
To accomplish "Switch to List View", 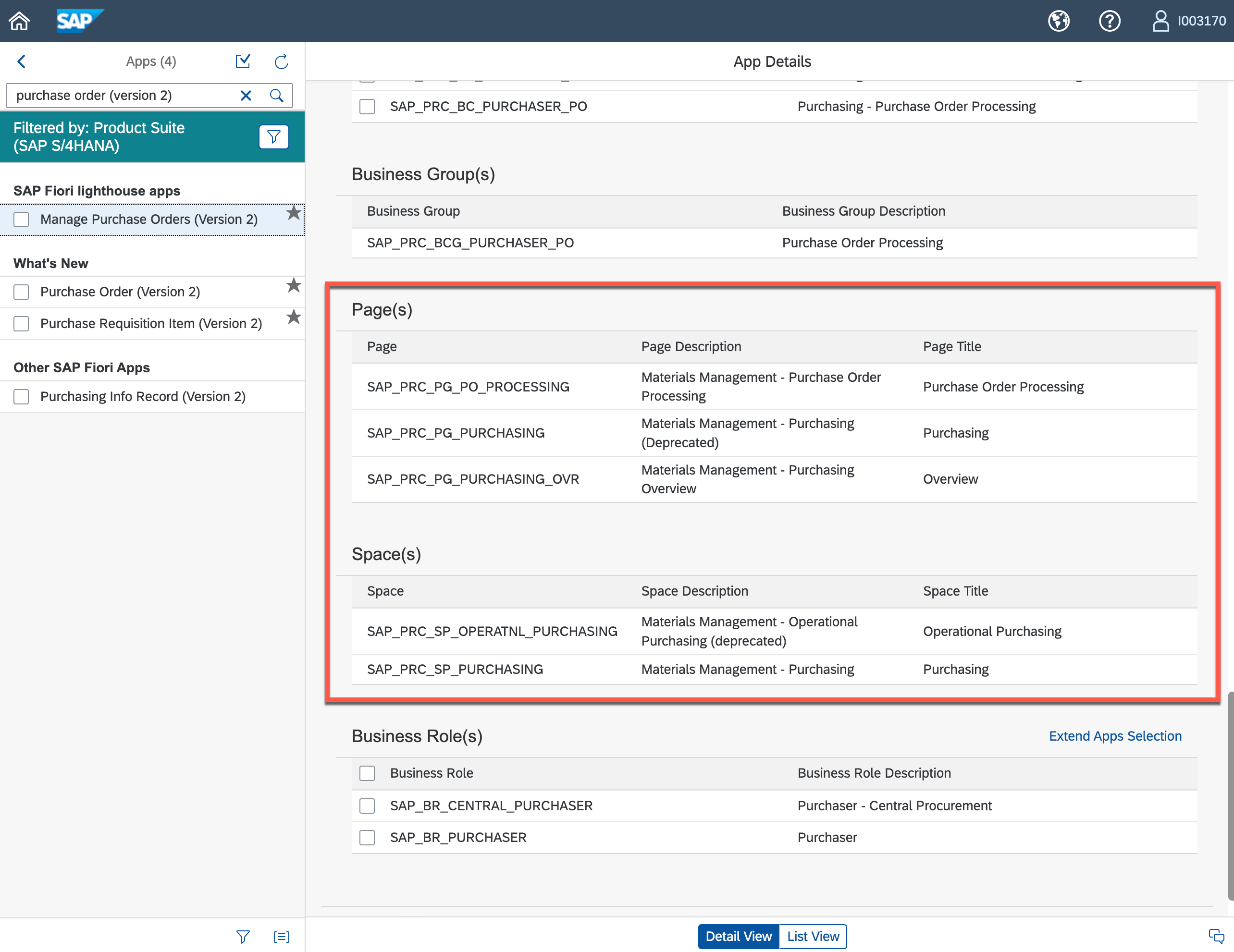I will pos(813,936).
